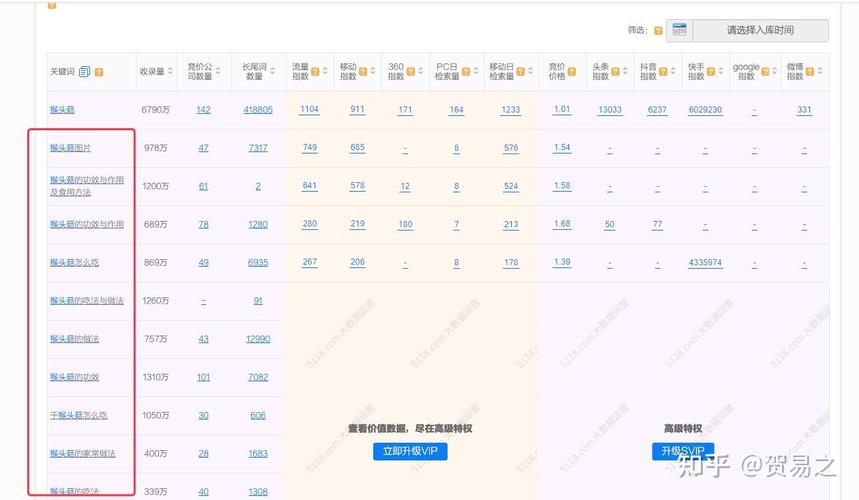Sort by 流量指数 using its arrows
The image size is (859, 500).
325,71
